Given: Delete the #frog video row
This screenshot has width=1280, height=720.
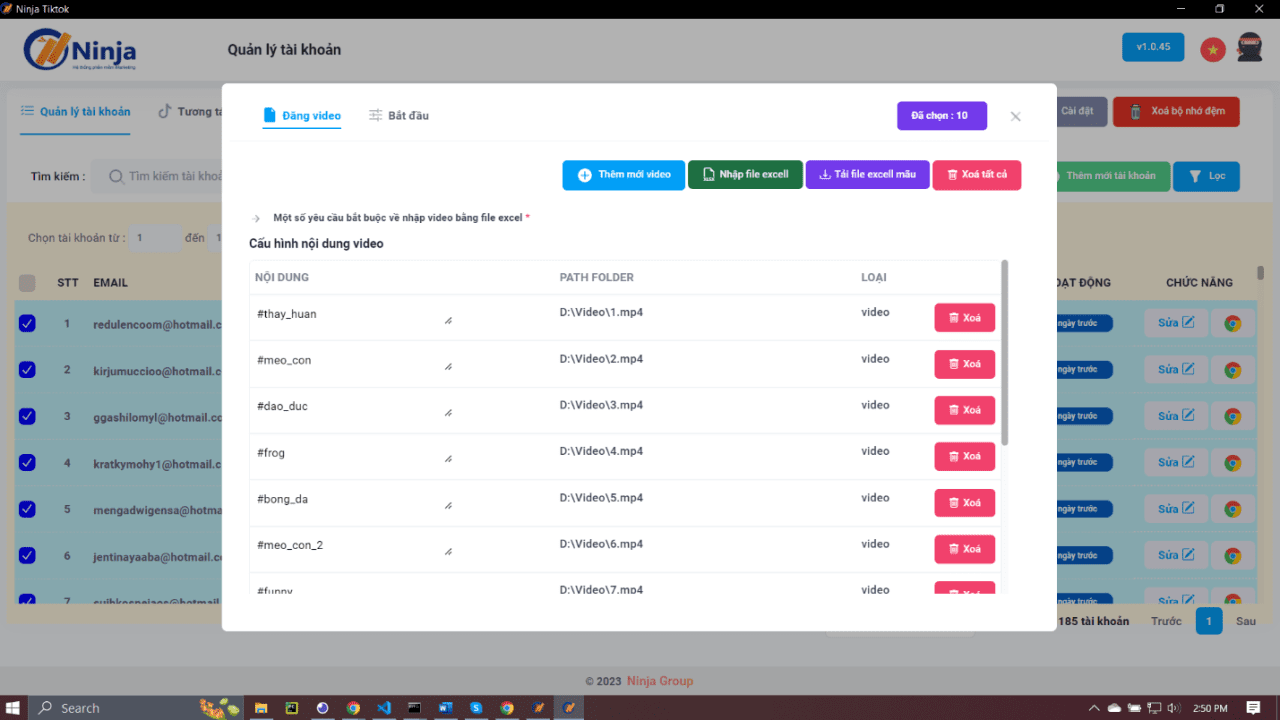Looking at the screenshot, I should (x=964, y=456).
